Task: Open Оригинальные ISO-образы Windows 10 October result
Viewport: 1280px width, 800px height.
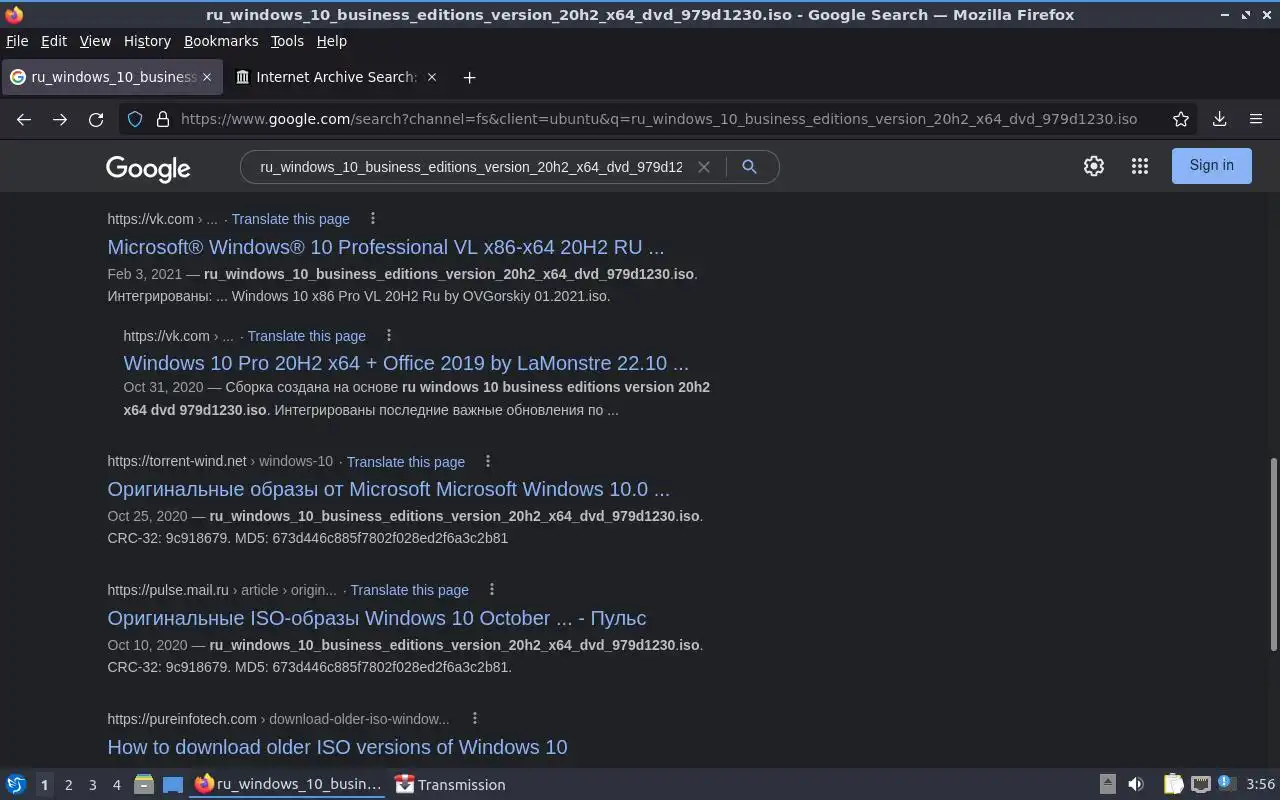Action: [377, 618]
